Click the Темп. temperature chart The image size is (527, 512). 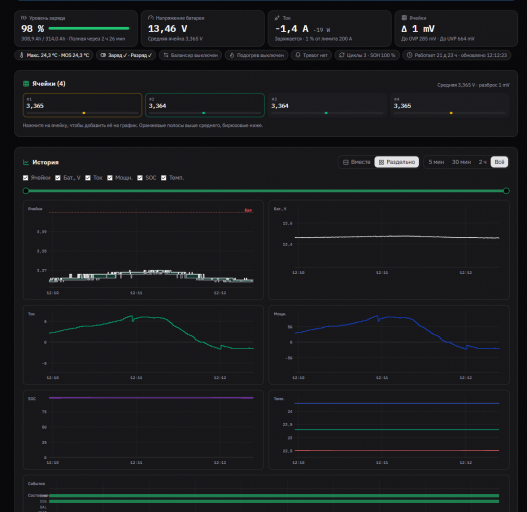point(389,430)
